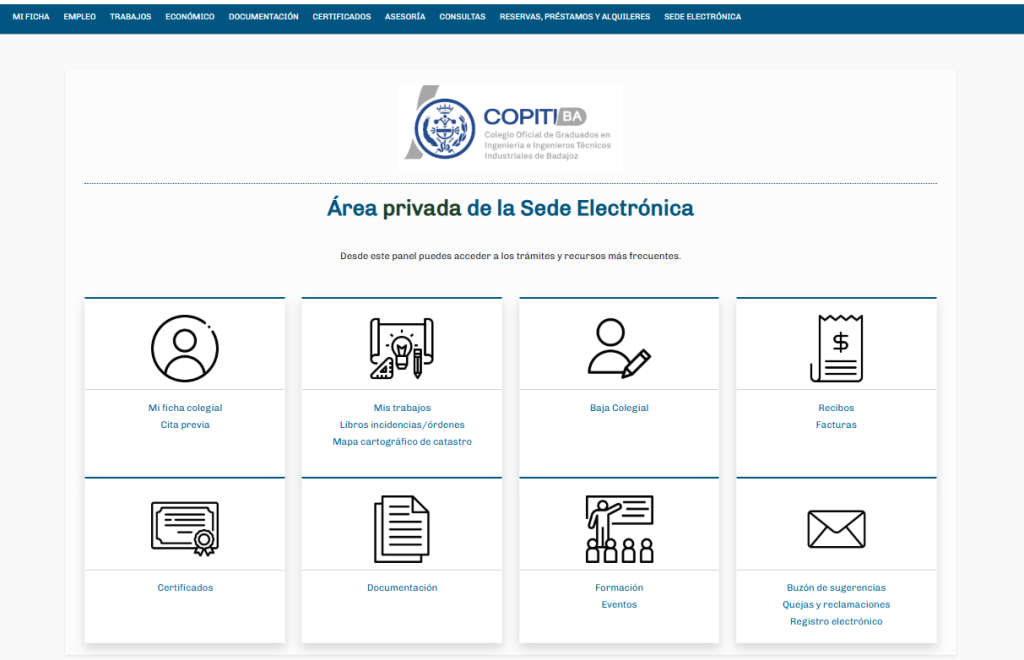Image resolution: width=1024 pixels, height=660 pixels.
Task: Go to Mapa cartográfico de catastro
Action: (402, 442)
